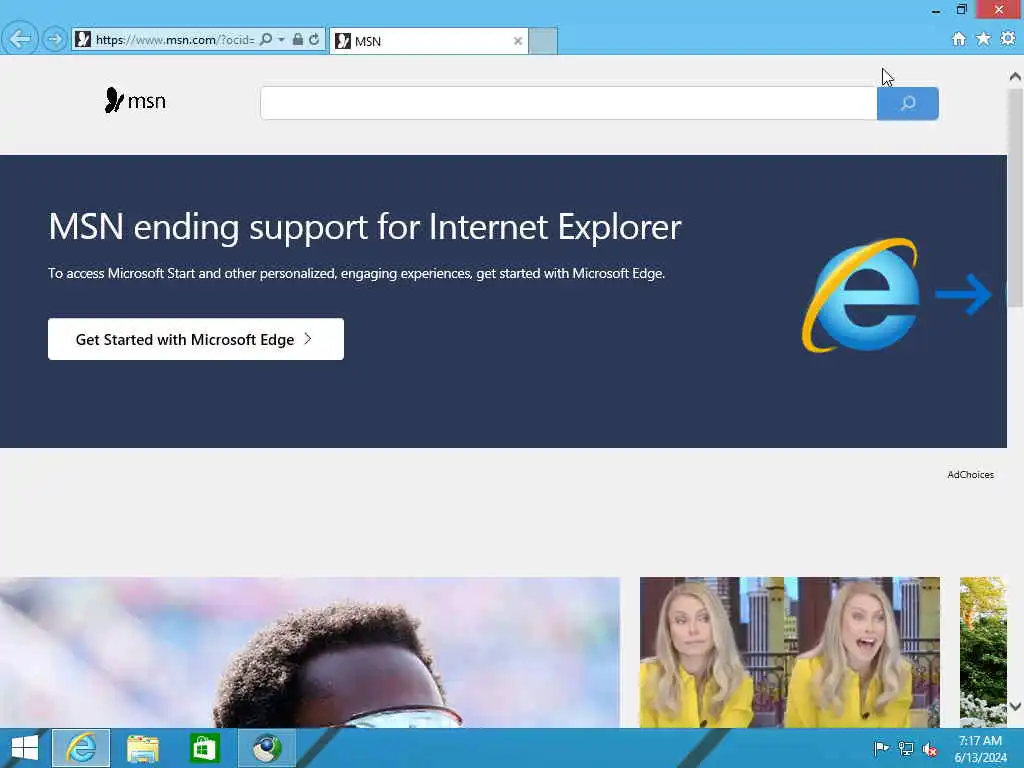Minimize the browser window
The image size is (1024, 768).
[x=936, y=10]
